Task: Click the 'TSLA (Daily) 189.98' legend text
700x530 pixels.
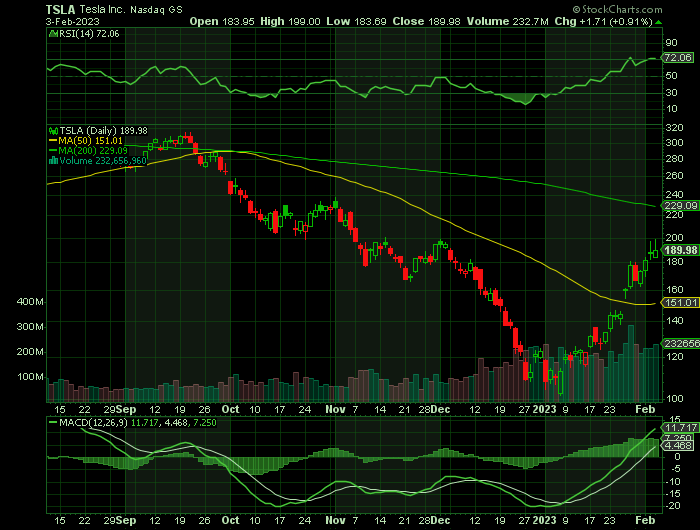Action: [x=104, y=131]
